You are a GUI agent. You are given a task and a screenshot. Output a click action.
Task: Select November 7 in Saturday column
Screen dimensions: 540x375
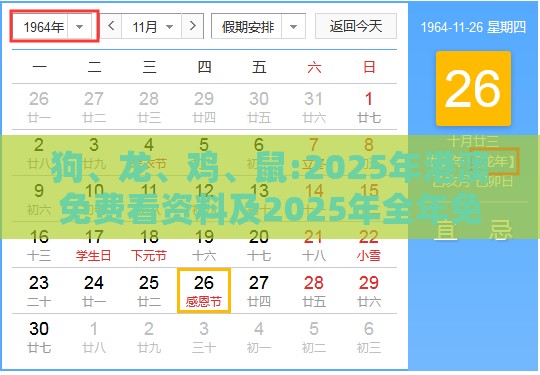coord(314,153)
